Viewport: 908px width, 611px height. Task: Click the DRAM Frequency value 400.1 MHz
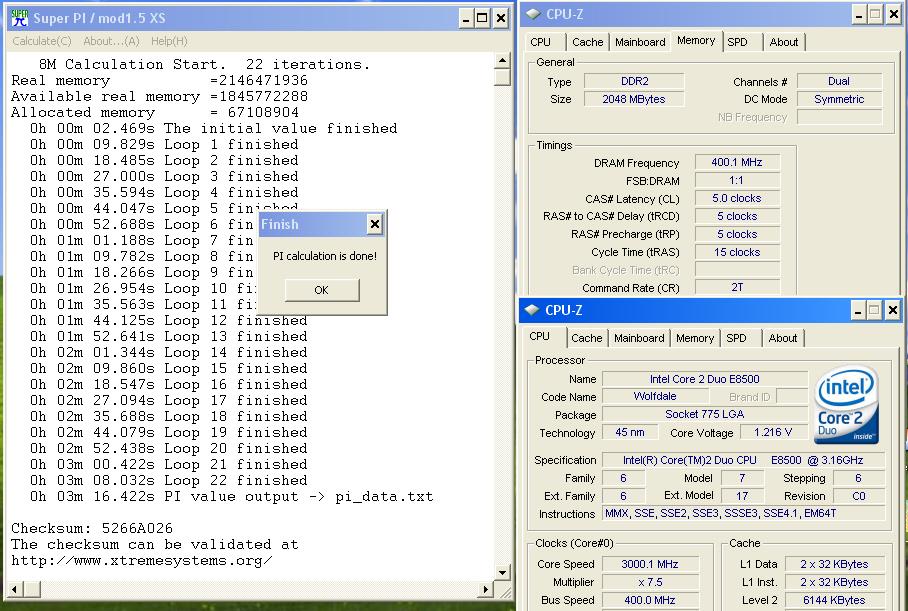737,163
